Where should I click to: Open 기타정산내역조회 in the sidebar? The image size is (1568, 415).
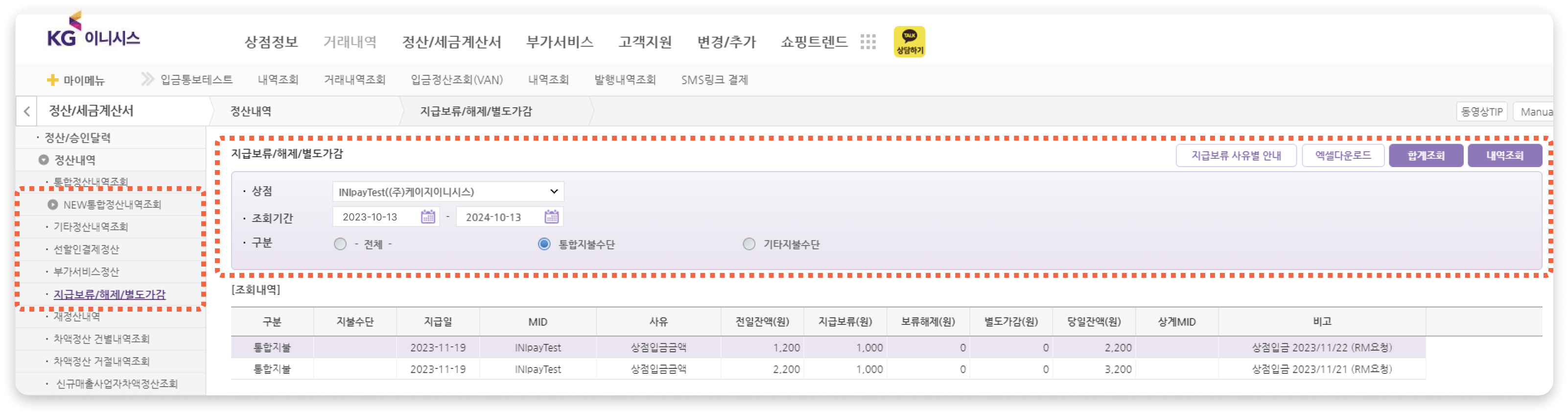[91, 227]
